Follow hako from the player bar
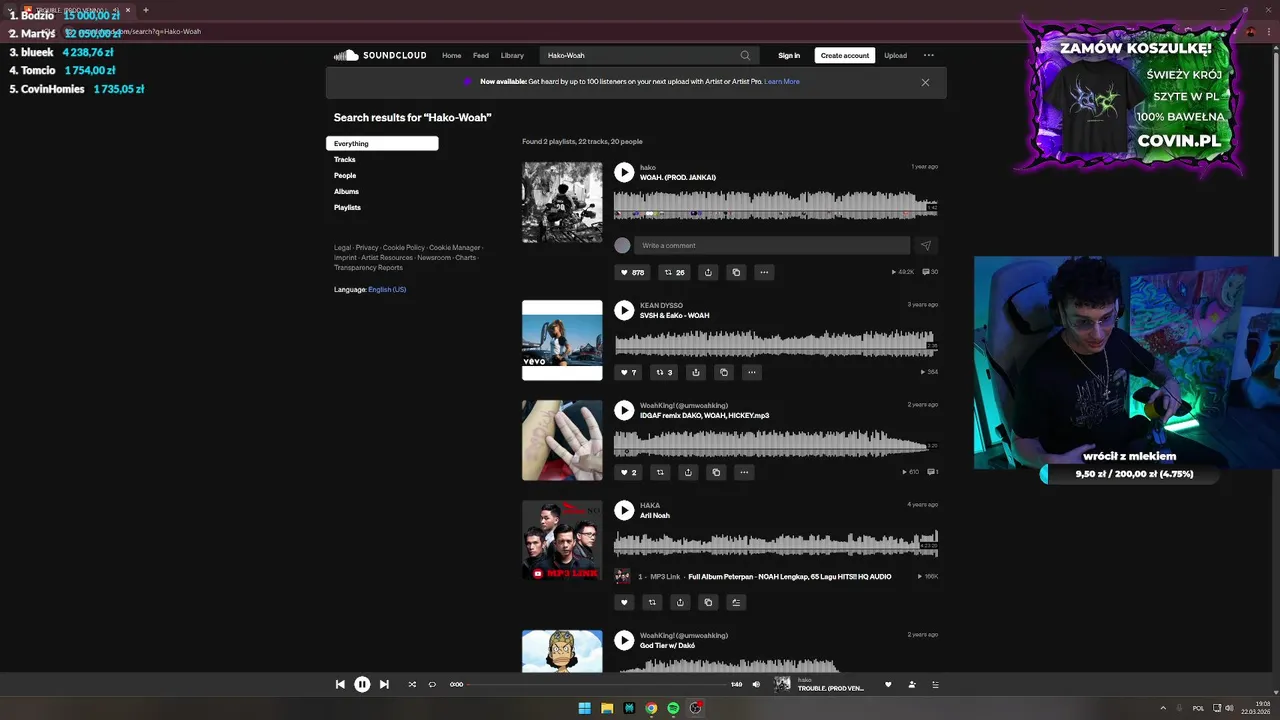The height and width of the screenshot is (720, 1280). pos(912,685)
